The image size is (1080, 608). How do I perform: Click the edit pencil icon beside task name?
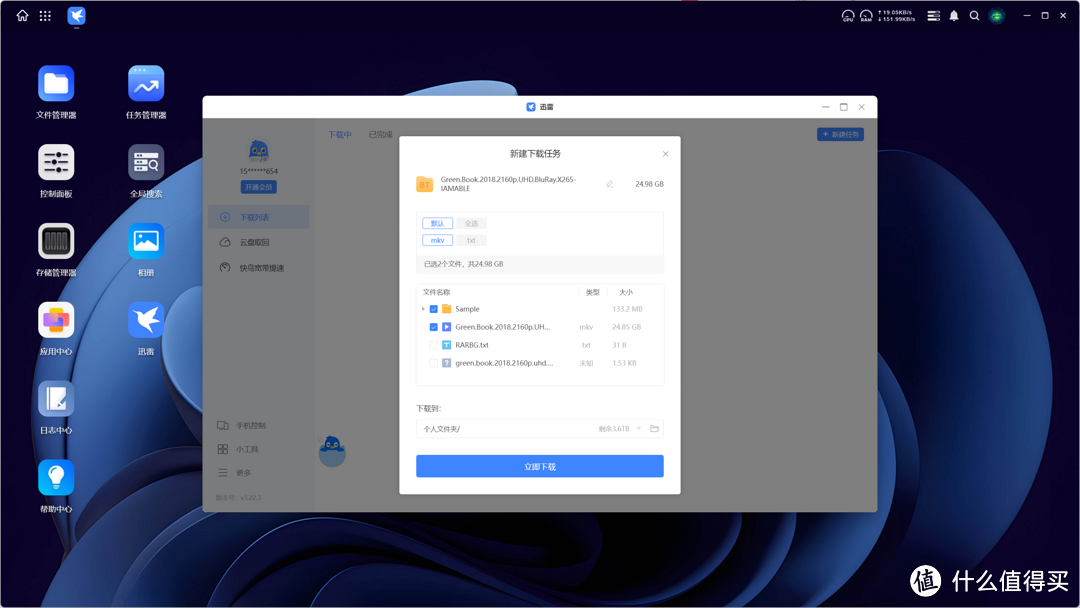(x=610, y=184)
